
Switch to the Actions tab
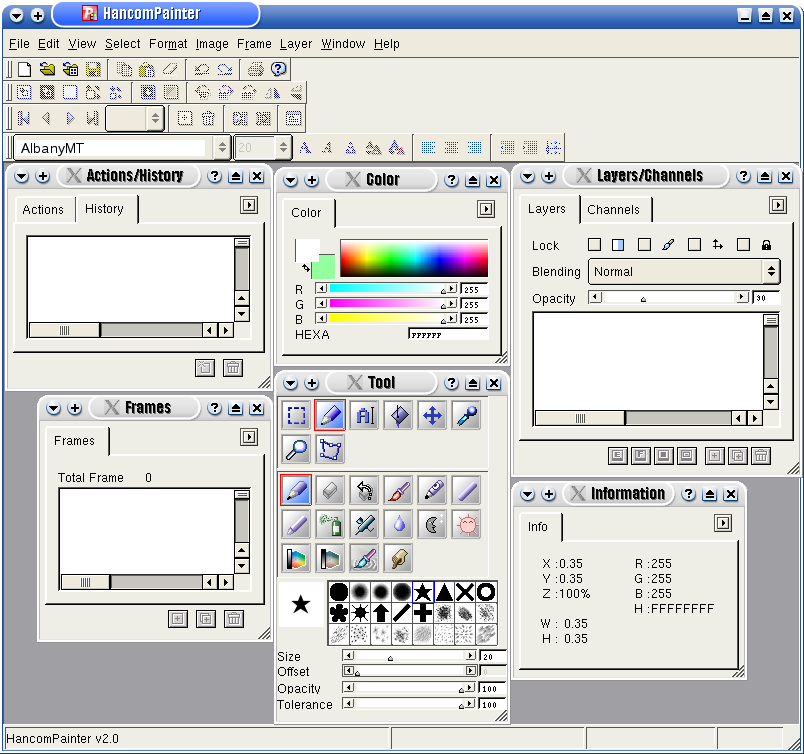(43, 209)
